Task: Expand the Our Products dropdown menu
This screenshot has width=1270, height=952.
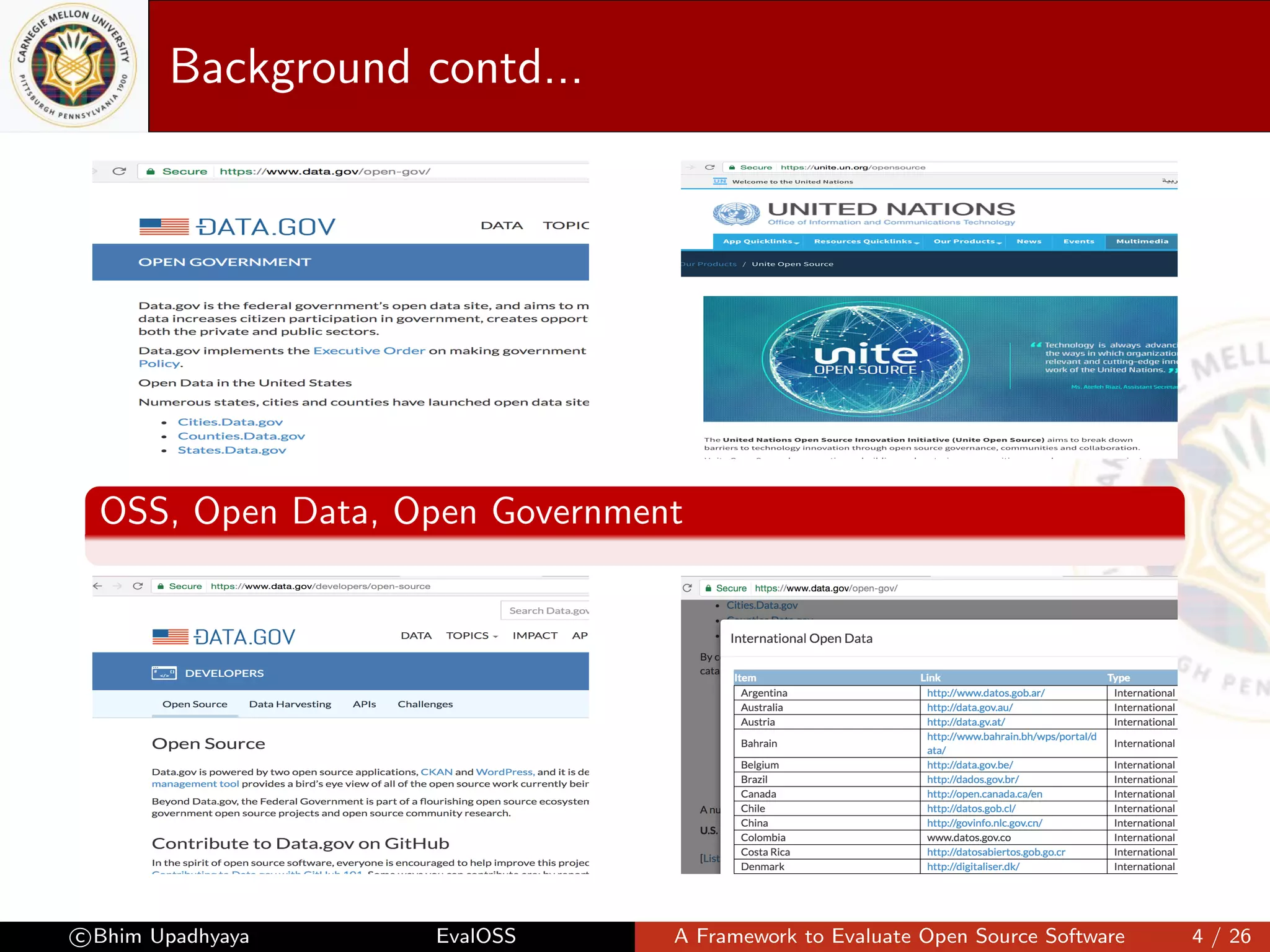Action: 967,242
